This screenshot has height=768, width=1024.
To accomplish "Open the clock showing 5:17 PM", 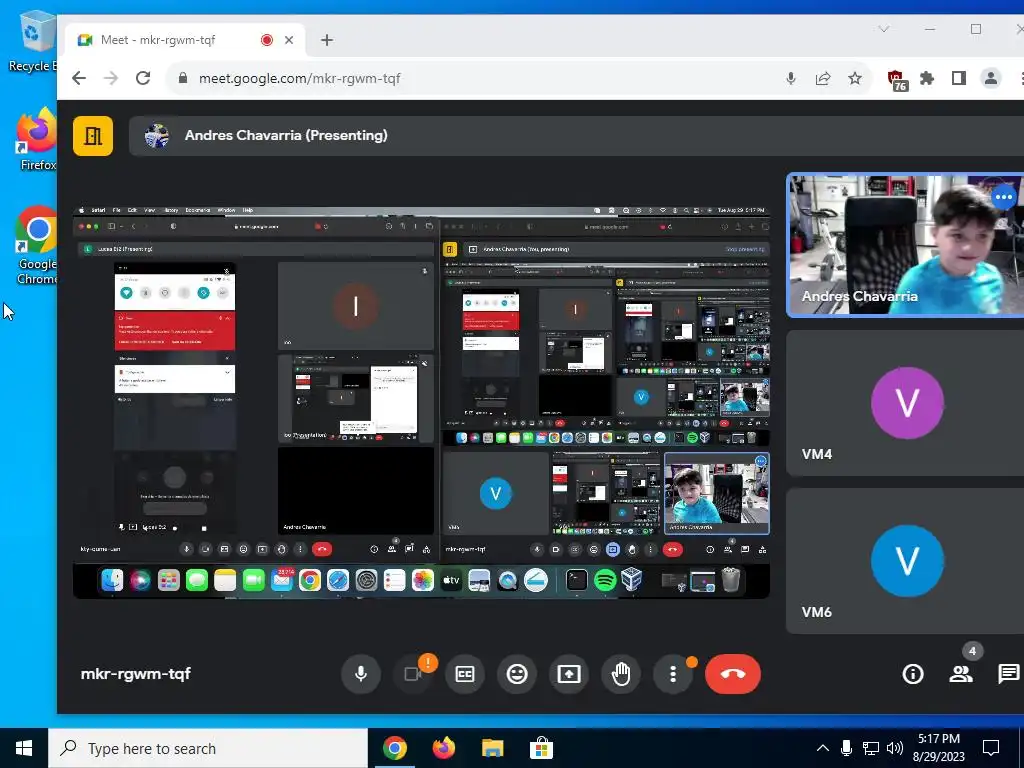I will tap(938, 748).
